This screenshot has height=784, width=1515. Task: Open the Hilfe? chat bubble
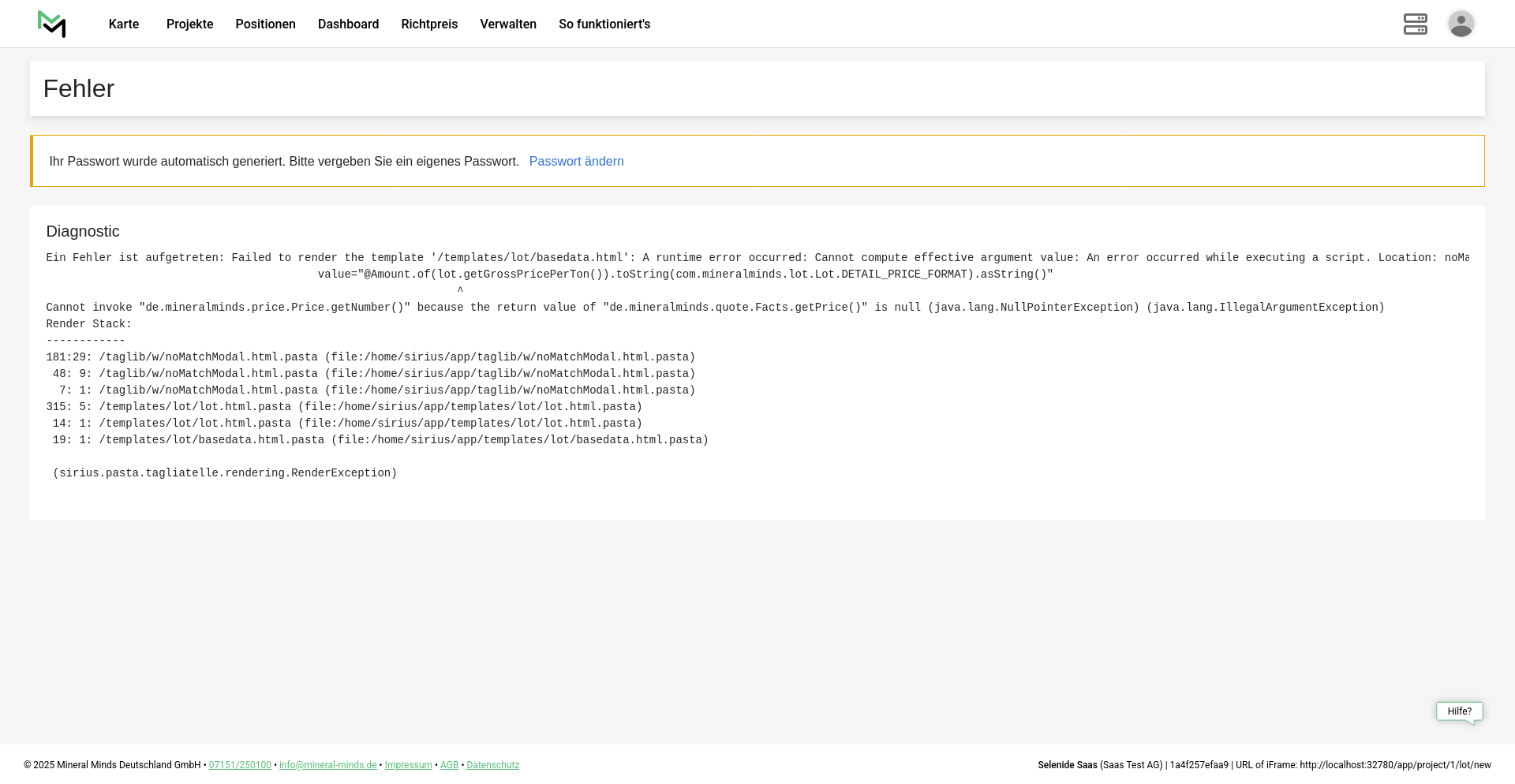coord(1459,711)
